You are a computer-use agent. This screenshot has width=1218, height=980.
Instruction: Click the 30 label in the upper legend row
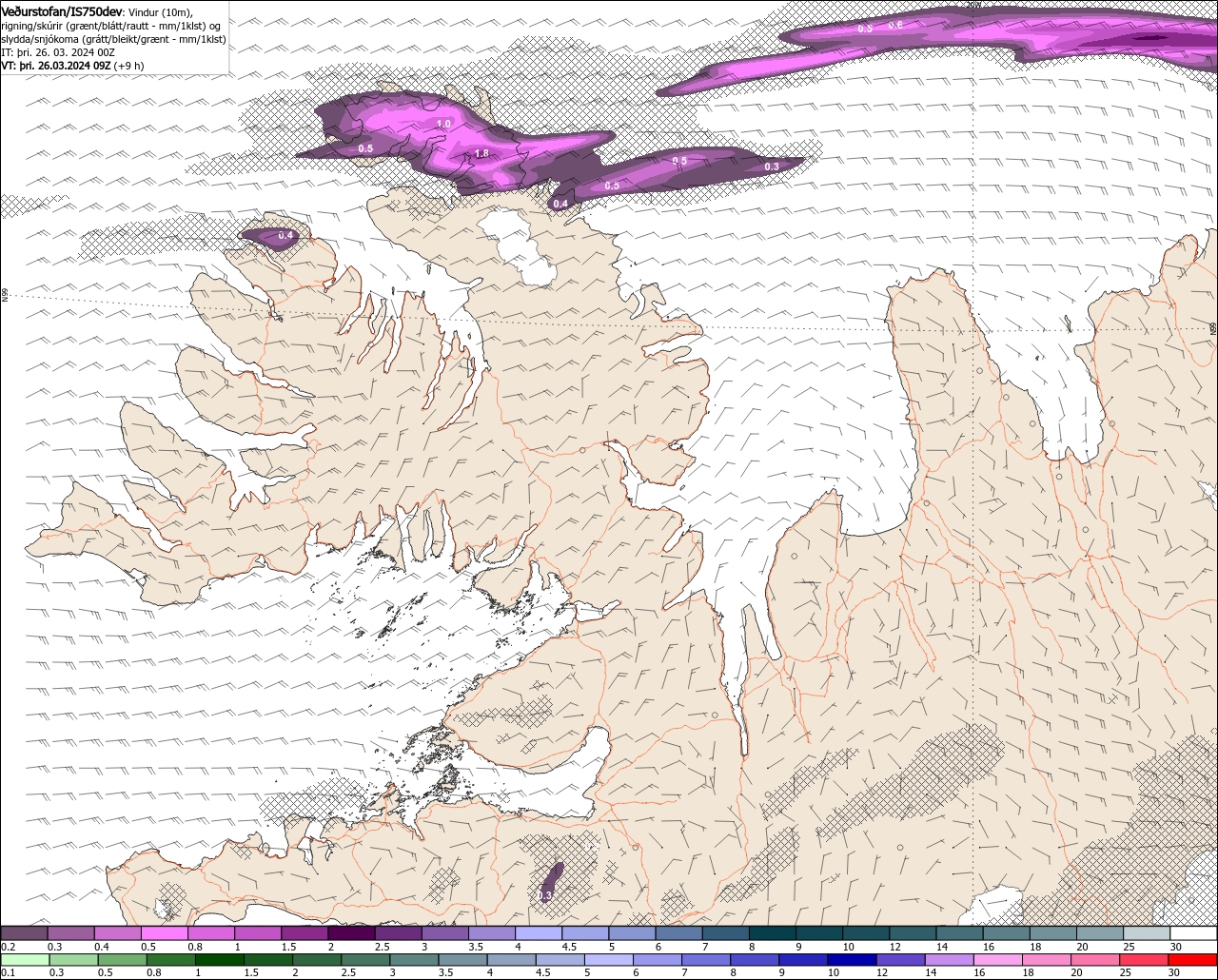[x=1176, y=947]
